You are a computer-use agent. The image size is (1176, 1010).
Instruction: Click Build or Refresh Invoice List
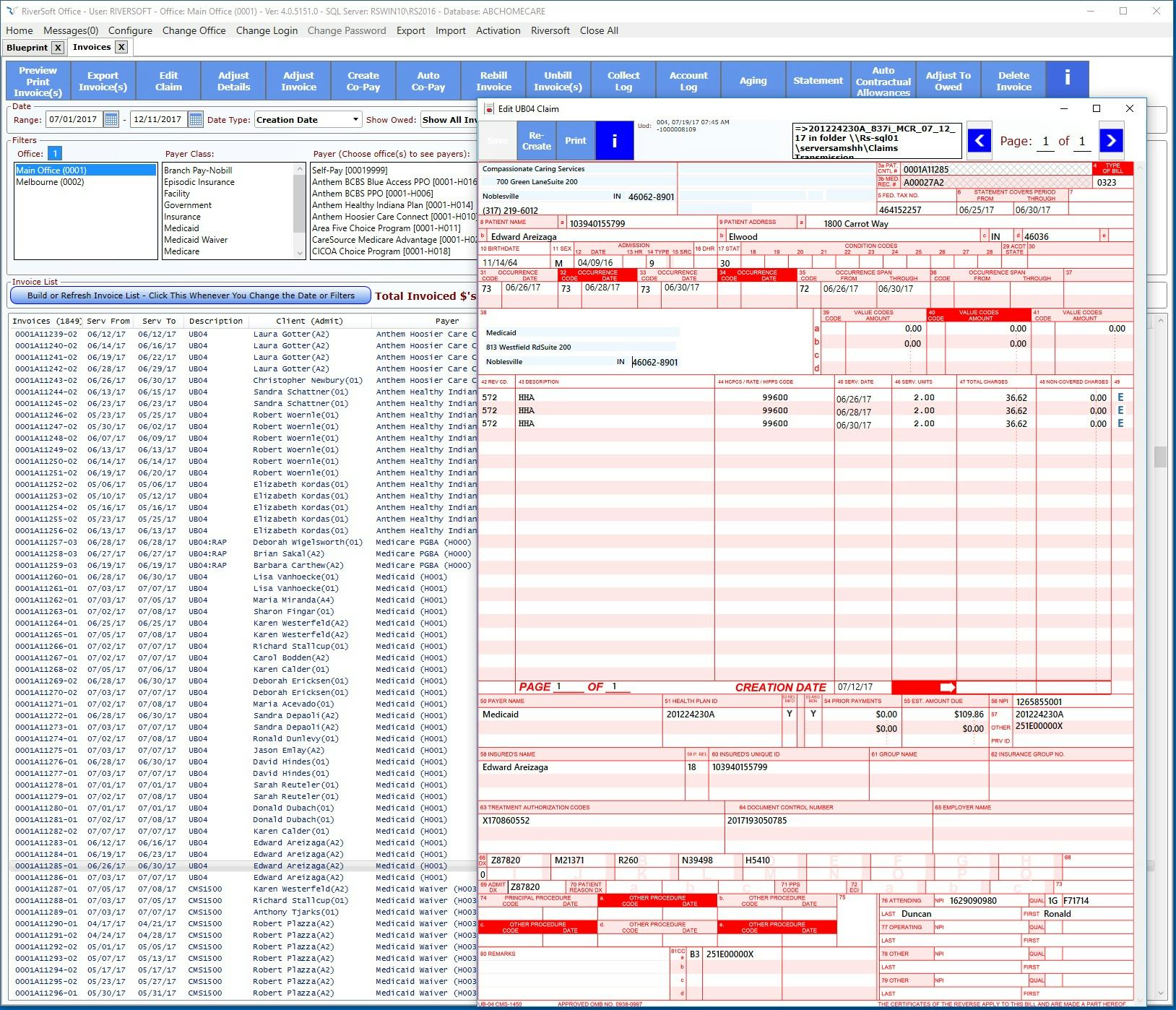pos(192,295)
